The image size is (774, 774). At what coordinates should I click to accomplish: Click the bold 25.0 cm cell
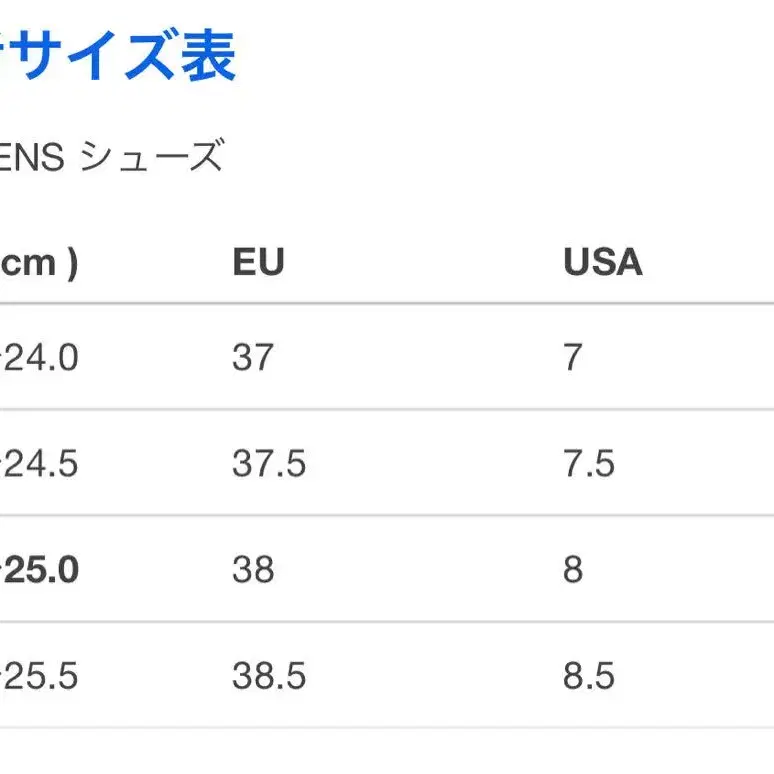(40, 570)
